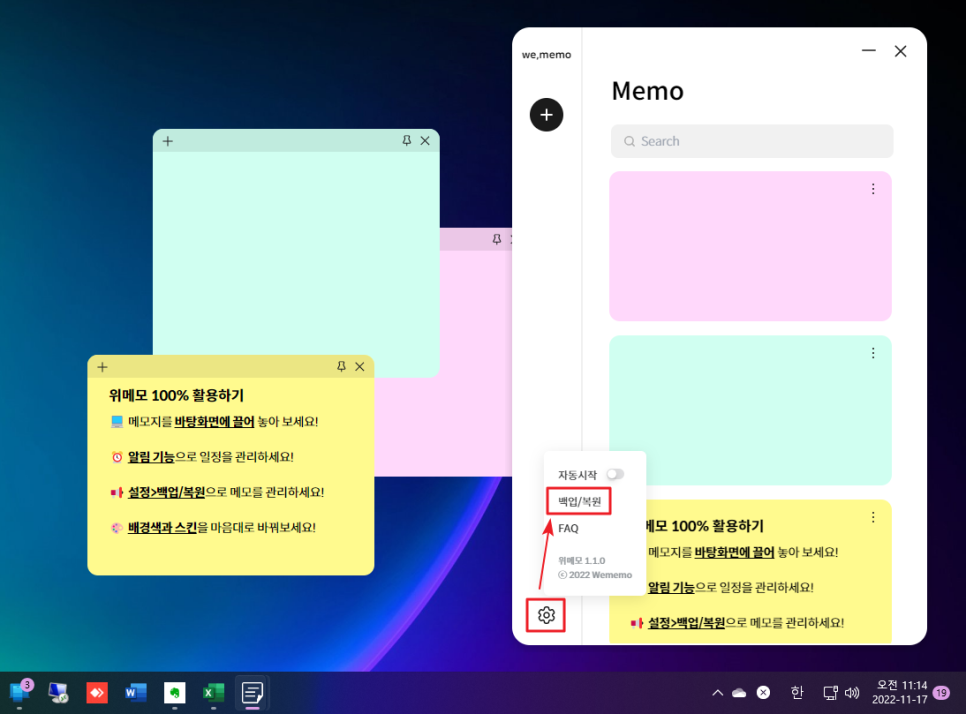The image size is (966, 714).
Task: Open settings via the gear icon
Action: pos(546,615)
